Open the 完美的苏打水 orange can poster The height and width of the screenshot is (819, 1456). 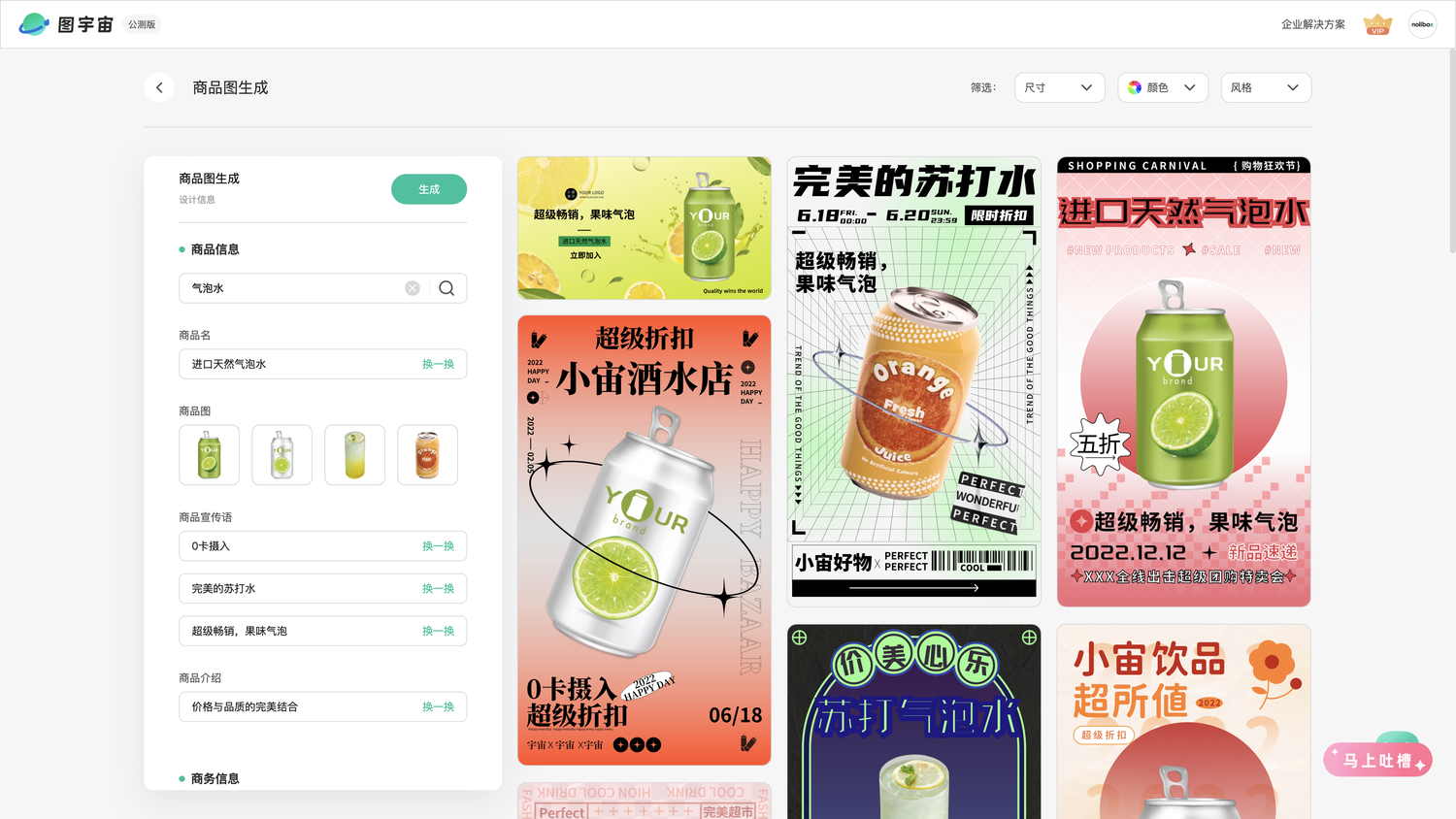[914, 381]
